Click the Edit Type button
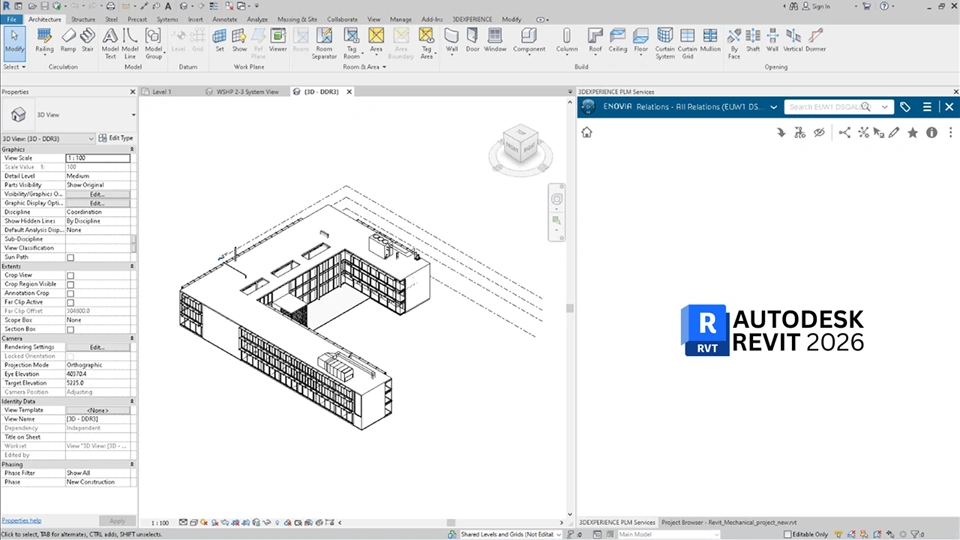Screen dimensions: 960x540 [116, 138]
